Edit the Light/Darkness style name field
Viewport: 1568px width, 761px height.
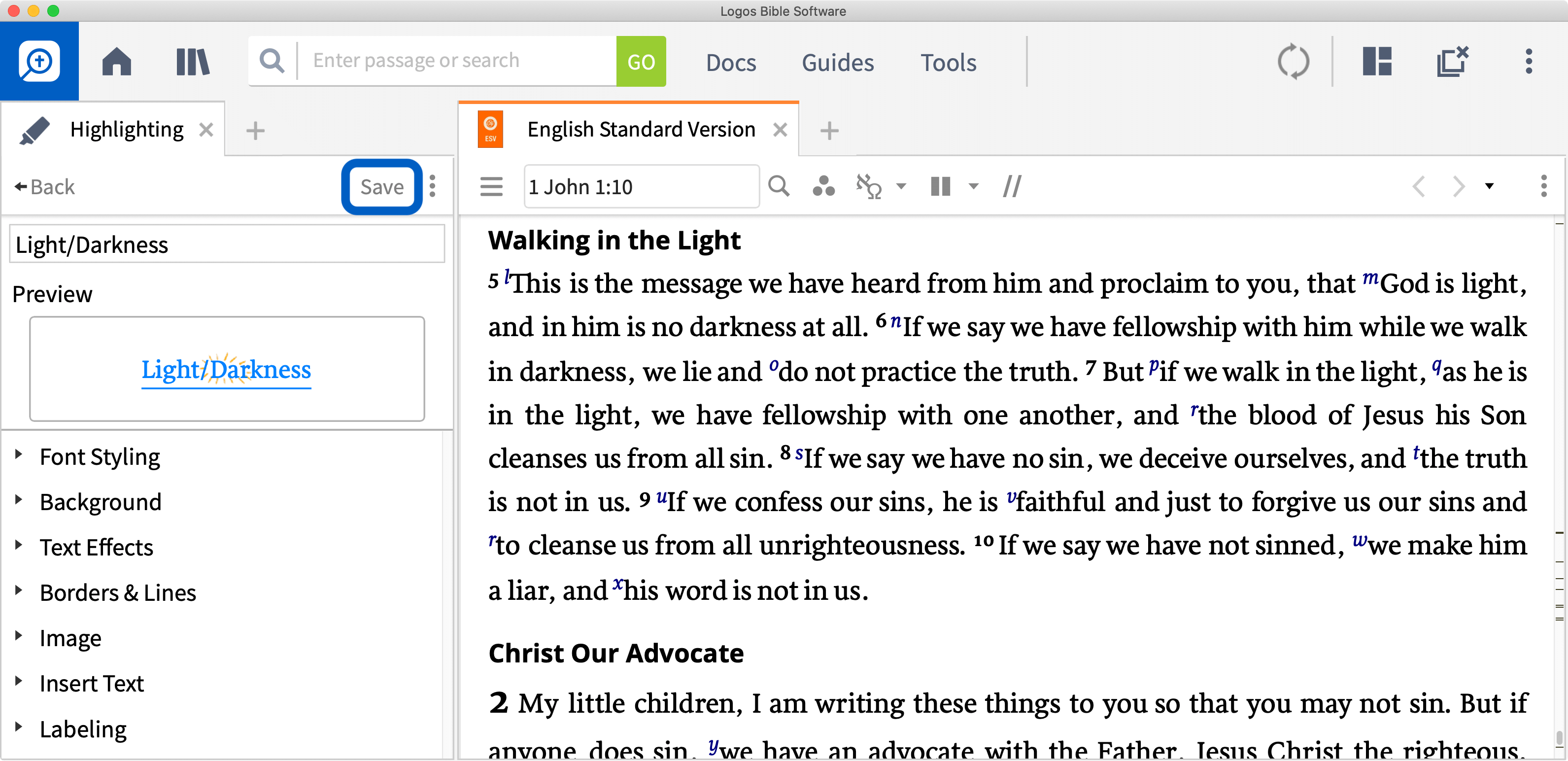click(227, 244)
